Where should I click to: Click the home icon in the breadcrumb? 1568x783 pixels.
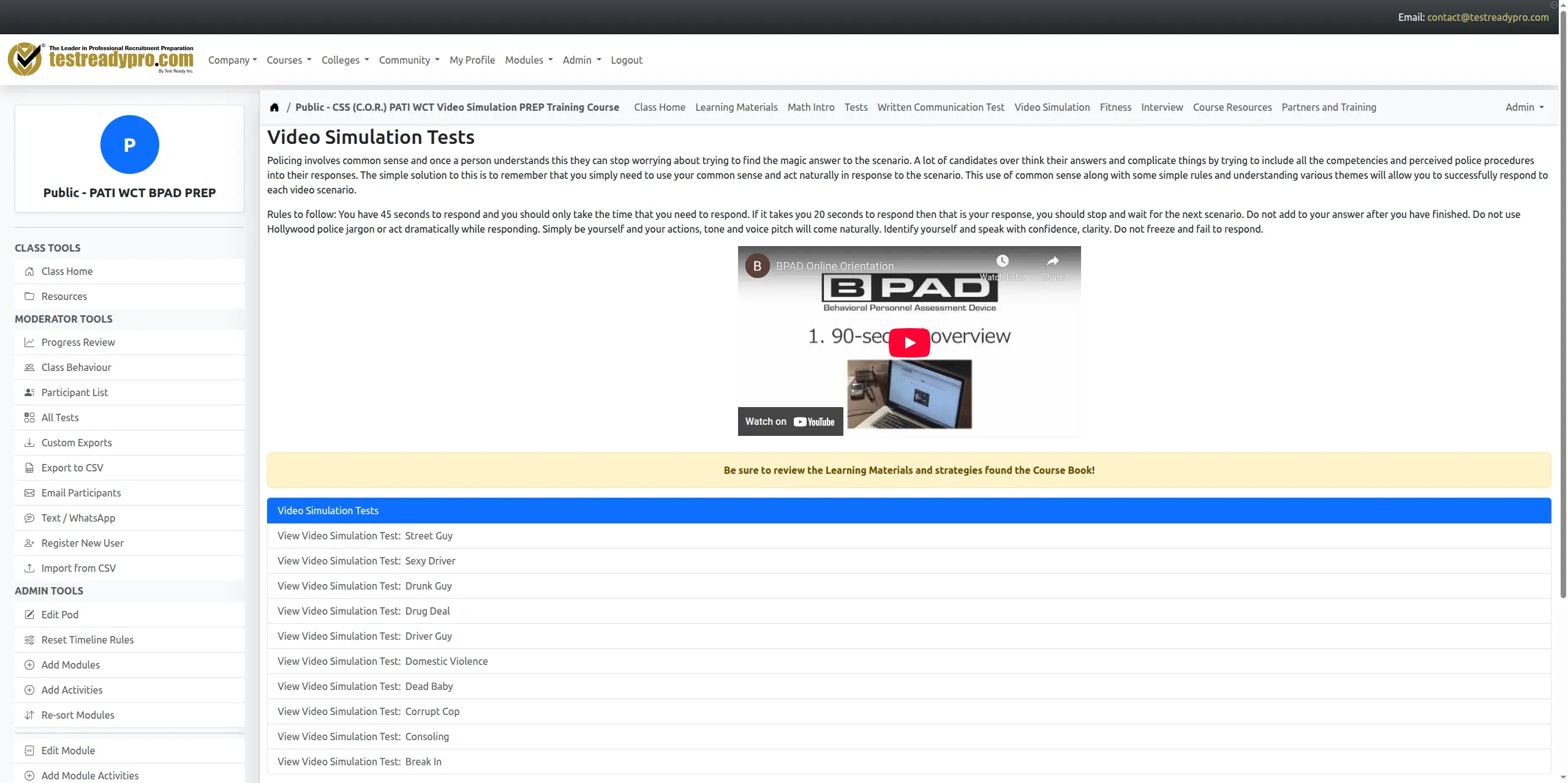(x=274, y=107)
